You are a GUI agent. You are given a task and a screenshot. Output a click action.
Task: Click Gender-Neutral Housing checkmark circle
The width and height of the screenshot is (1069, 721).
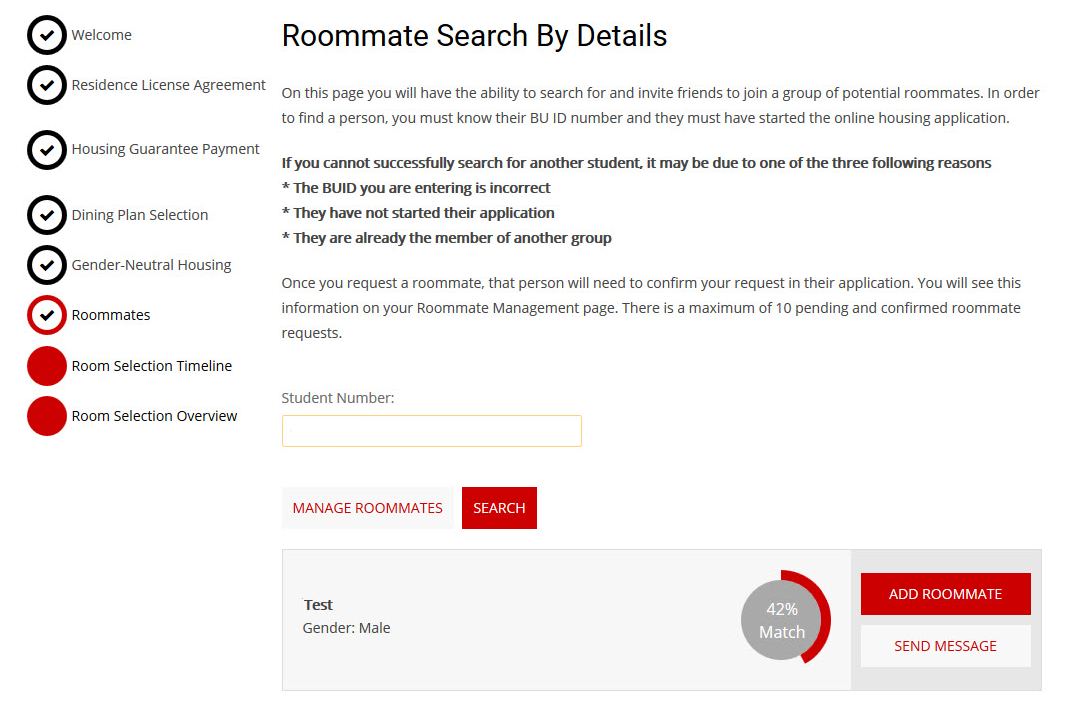pos(46,265)
